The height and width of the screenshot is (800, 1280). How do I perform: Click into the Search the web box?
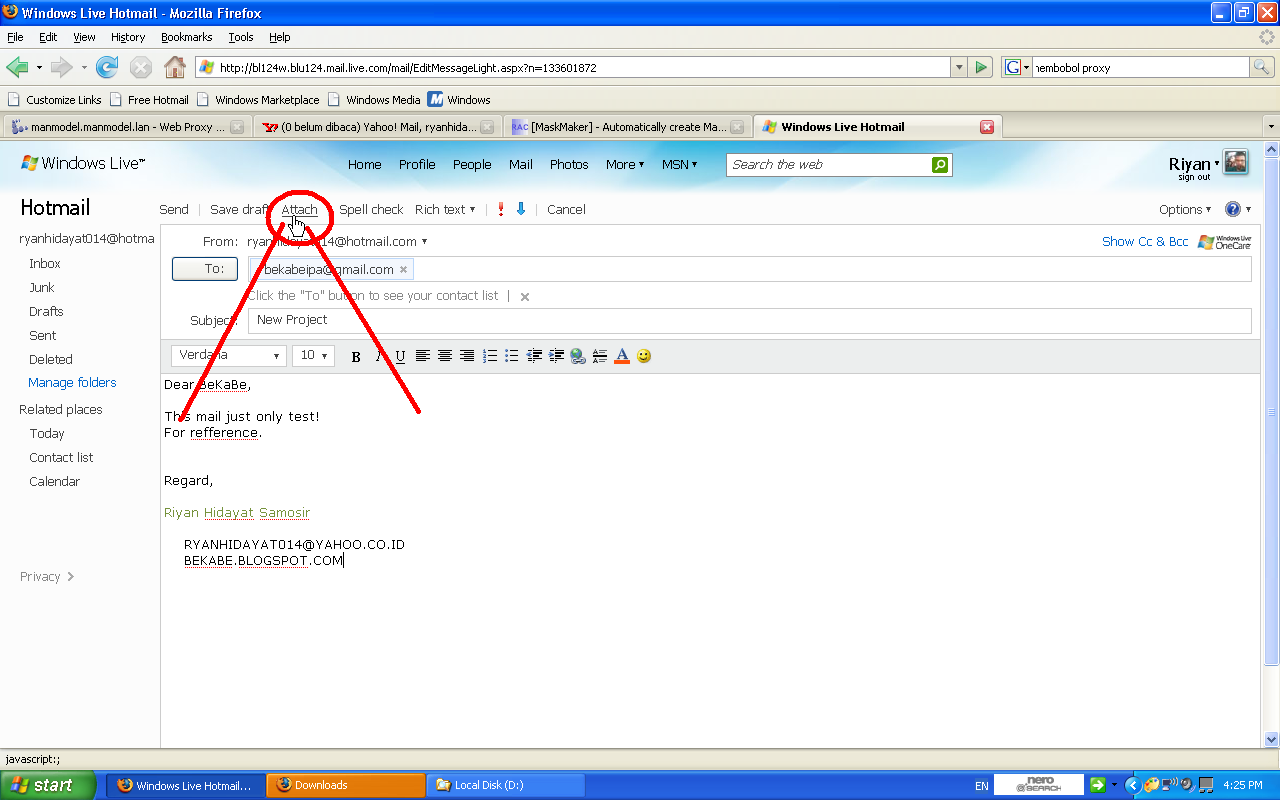pos(829,165)
